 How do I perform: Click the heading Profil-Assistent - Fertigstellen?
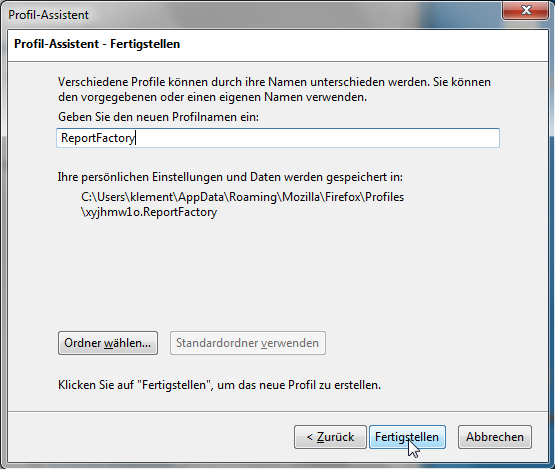[97, 44]
